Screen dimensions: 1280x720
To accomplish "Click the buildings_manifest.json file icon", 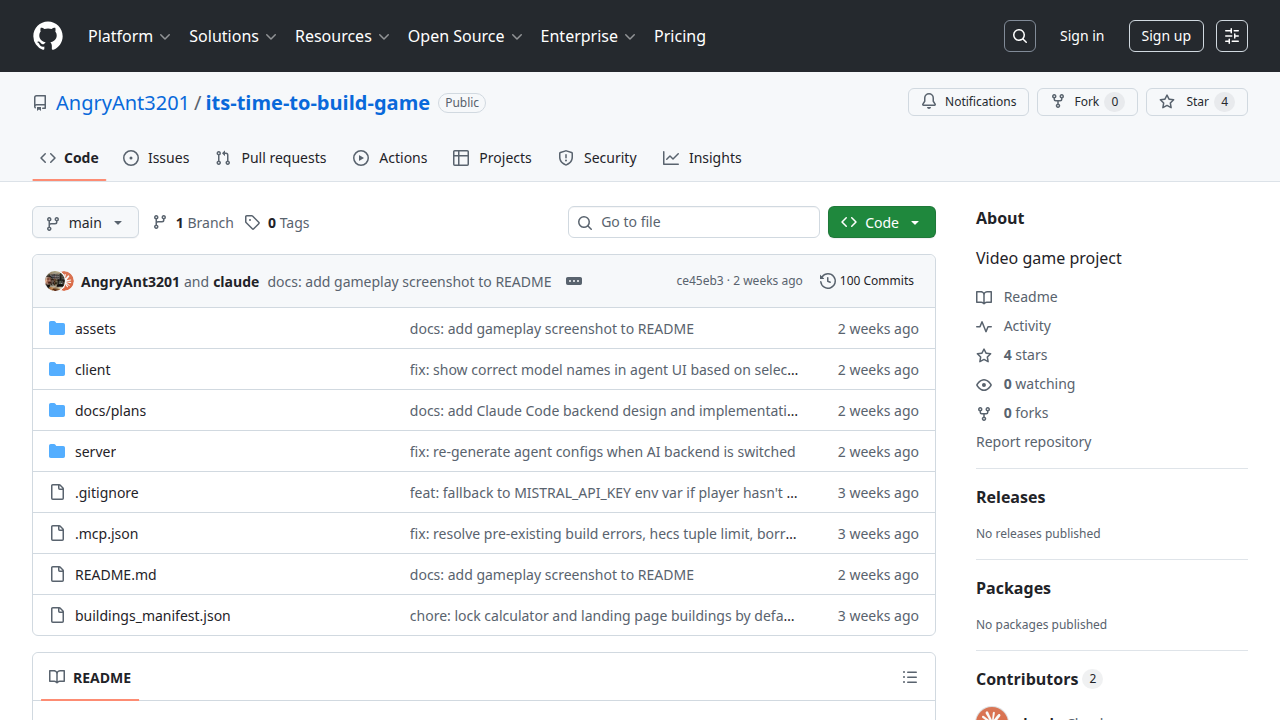I will pos(57,616).
